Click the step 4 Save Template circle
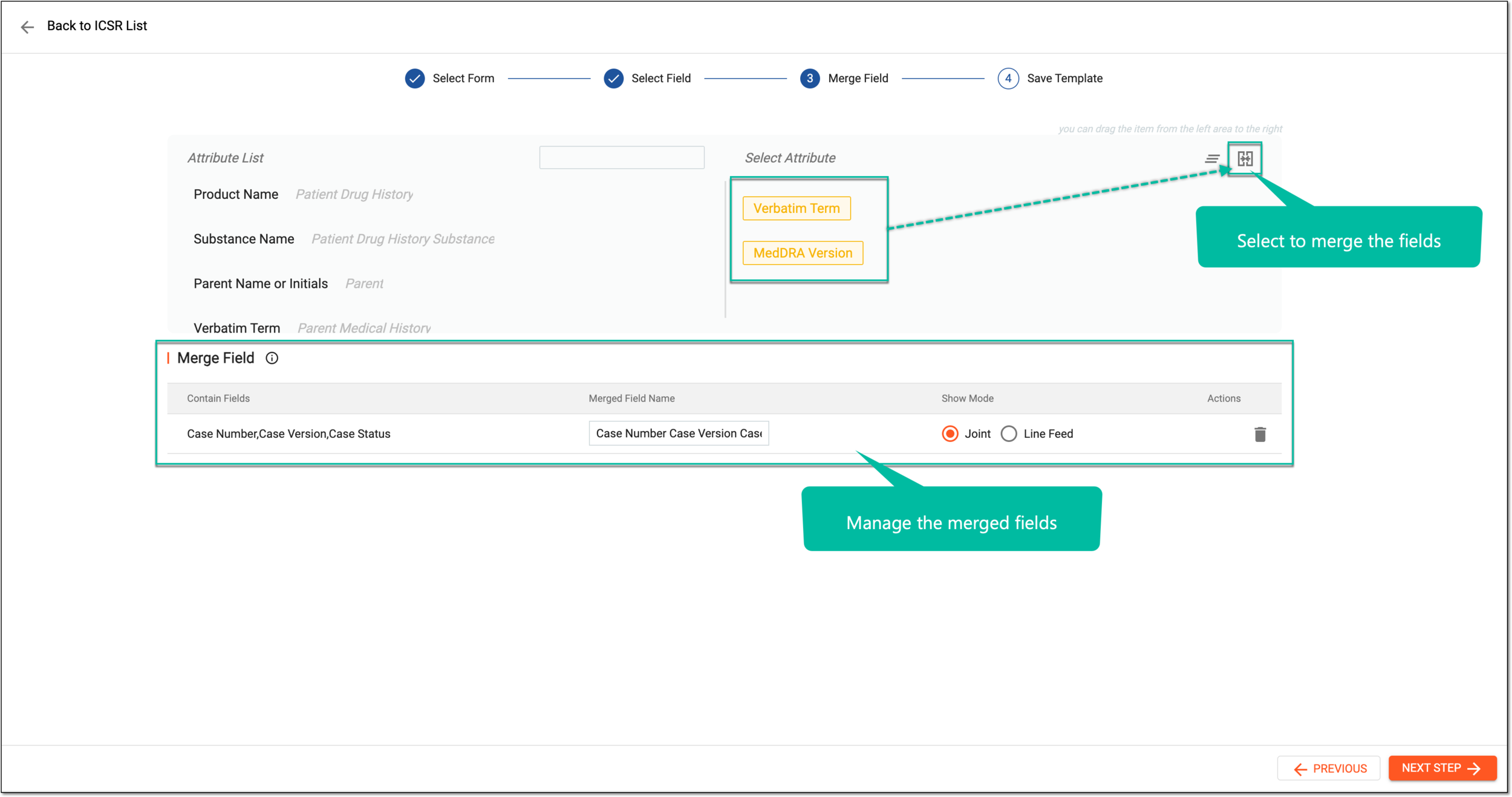Viewport: 1512px width, 797px height. [1008, 79]
